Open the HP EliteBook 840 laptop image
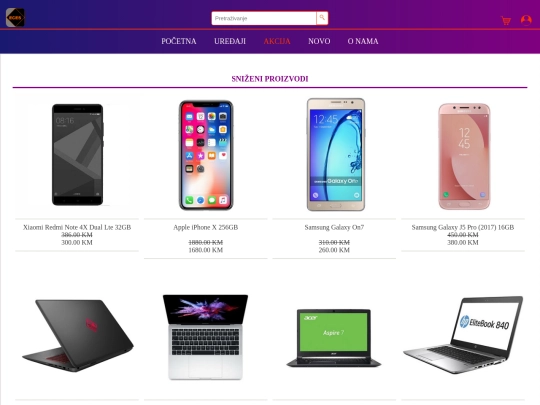 [463, 335]
